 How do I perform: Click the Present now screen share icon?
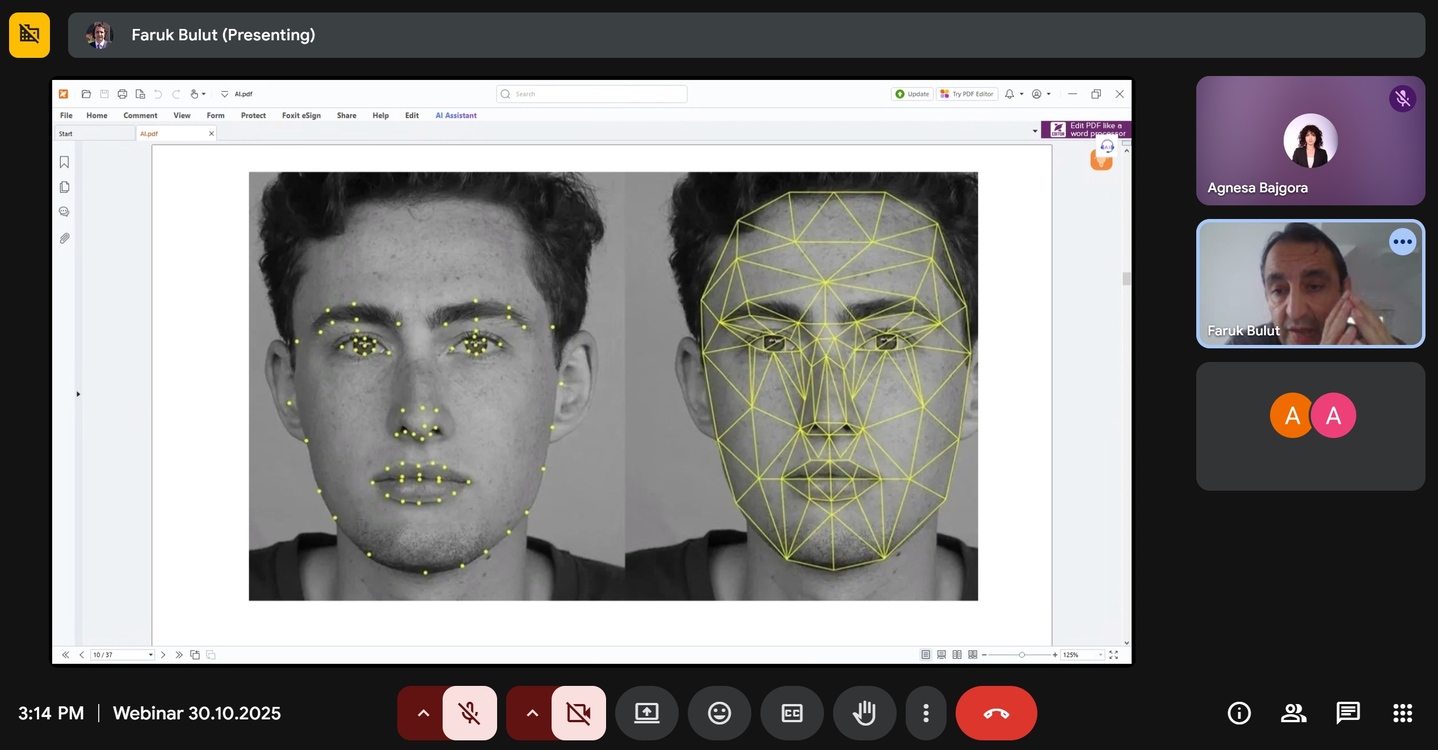(x=647, y=713)
